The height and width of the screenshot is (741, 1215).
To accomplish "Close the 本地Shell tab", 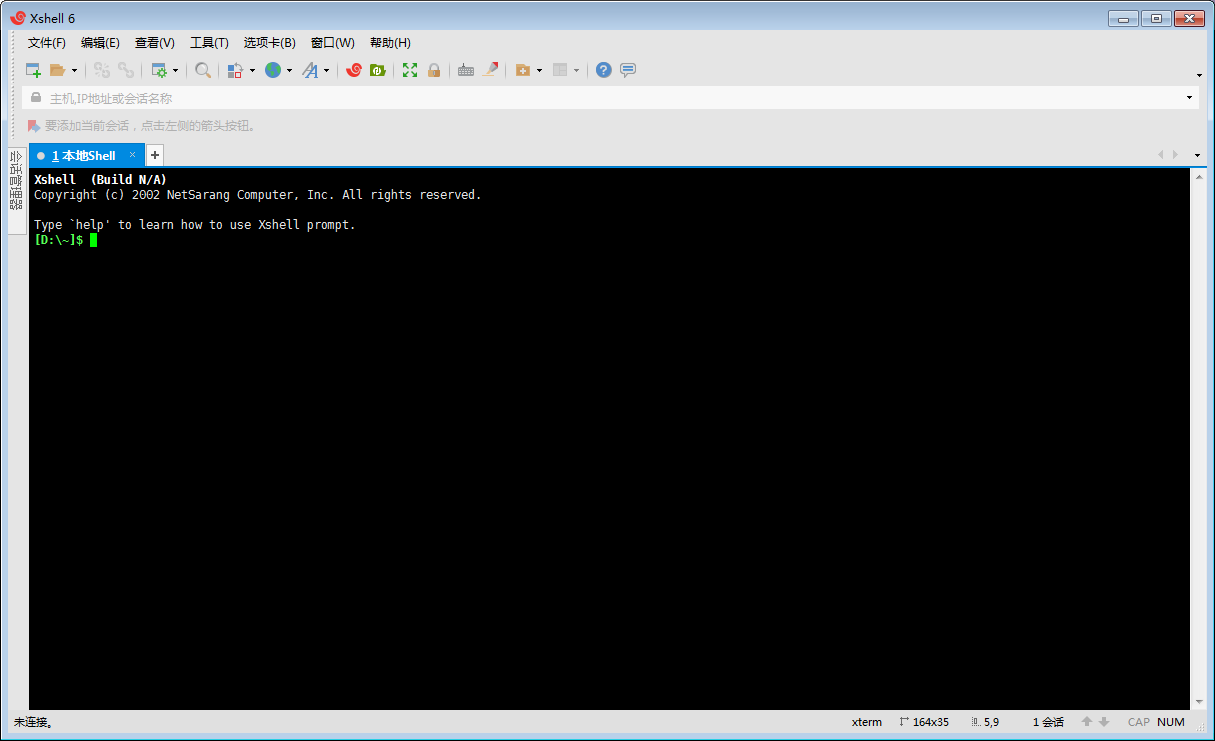I will (132, 155).
